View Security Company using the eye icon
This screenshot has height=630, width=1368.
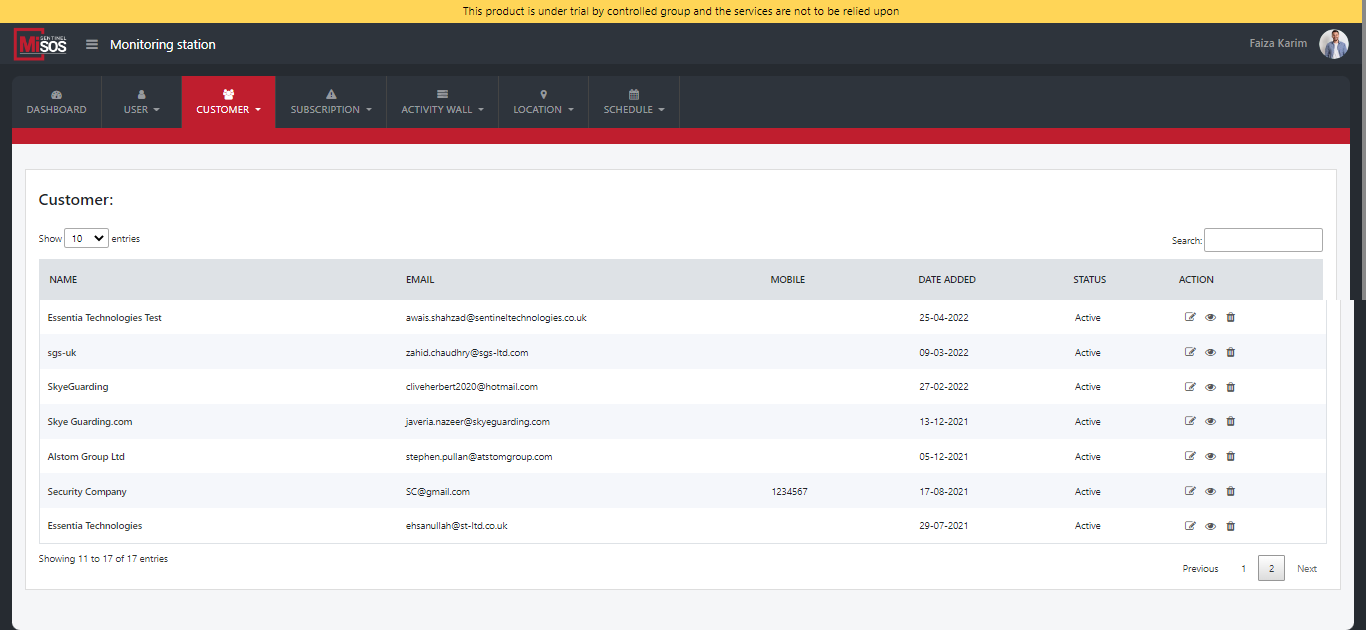tap(1210, 491)
